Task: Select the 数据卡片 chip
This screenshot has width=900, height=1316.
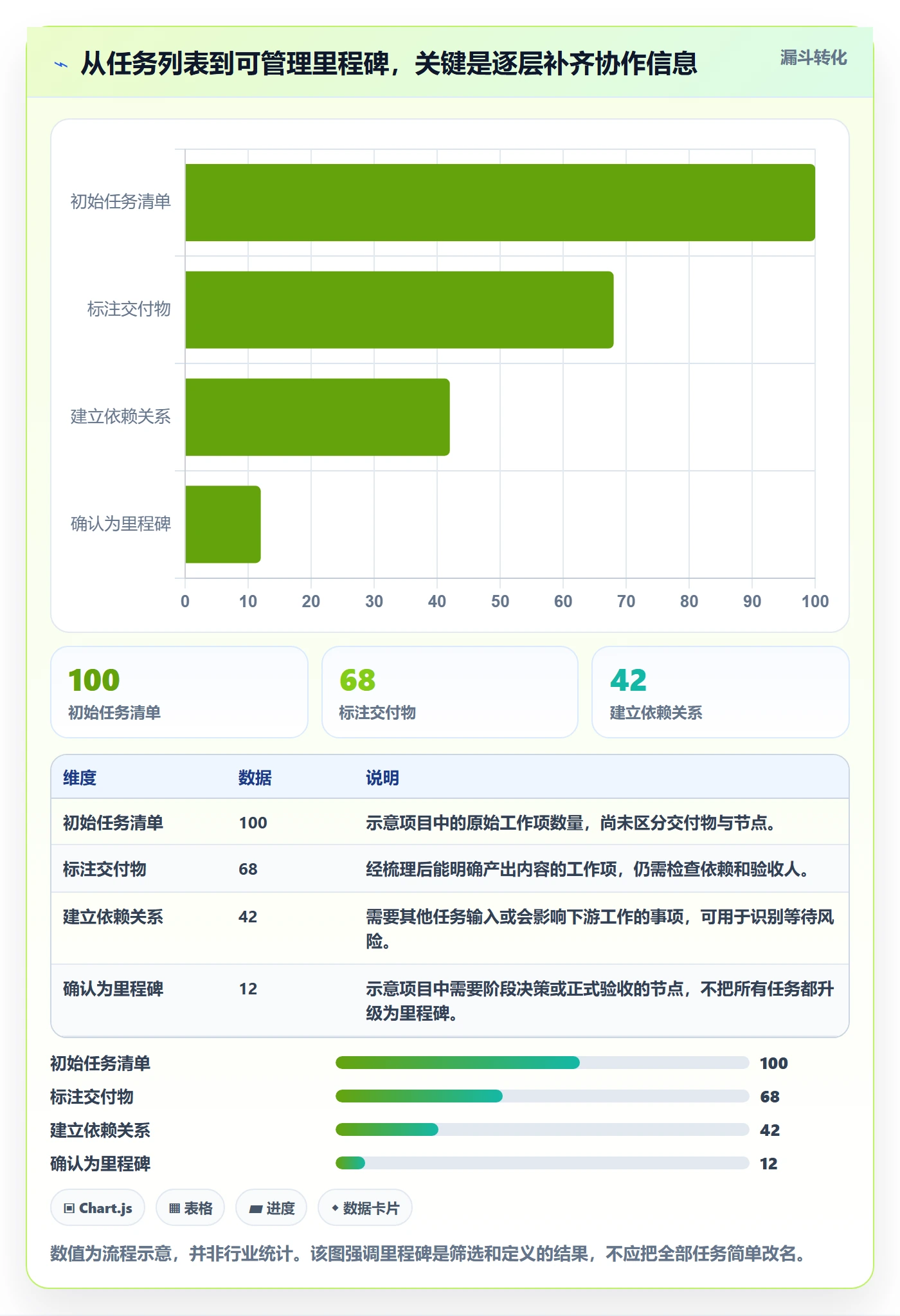Action: 365,1208
